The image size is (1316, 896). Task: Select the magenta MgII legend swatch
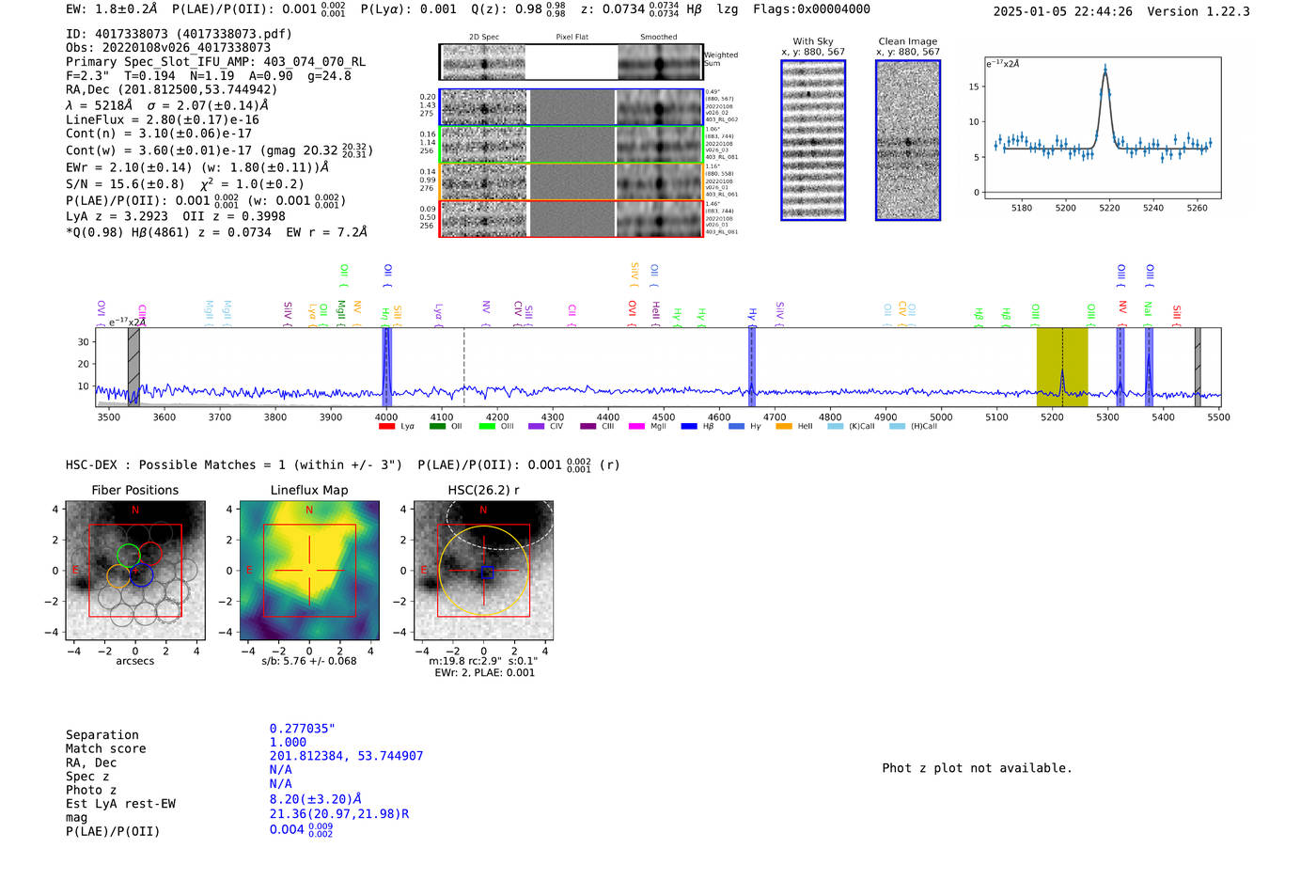(636, 427)
